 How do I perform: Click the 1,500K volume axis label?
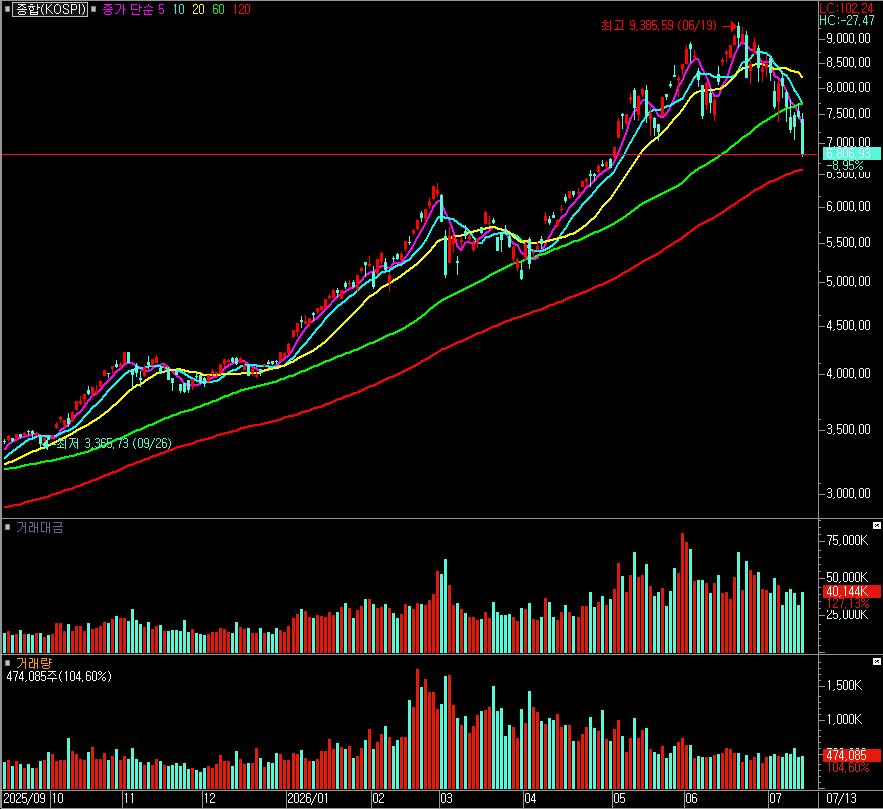(844, 685)
